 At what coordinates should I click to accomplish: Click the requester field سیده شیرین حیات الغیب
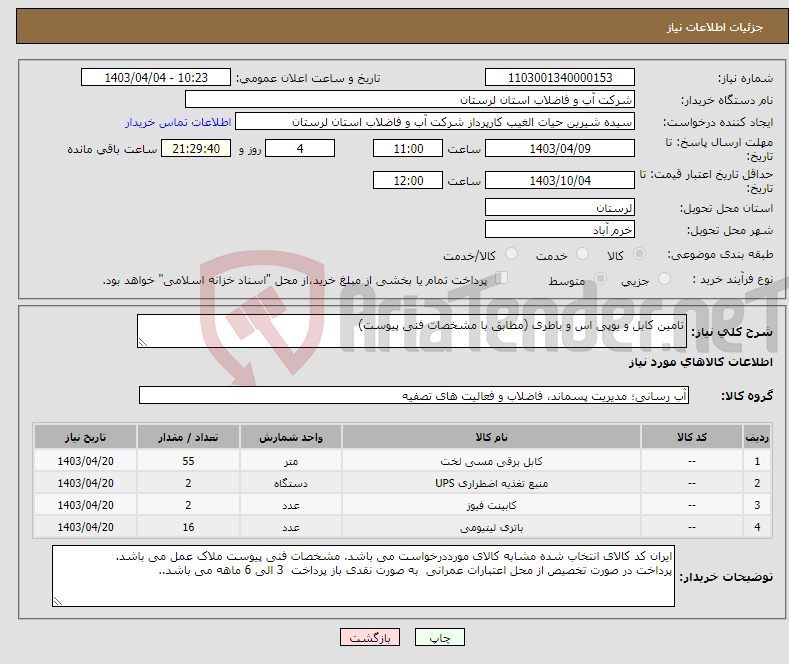(435, 122)
